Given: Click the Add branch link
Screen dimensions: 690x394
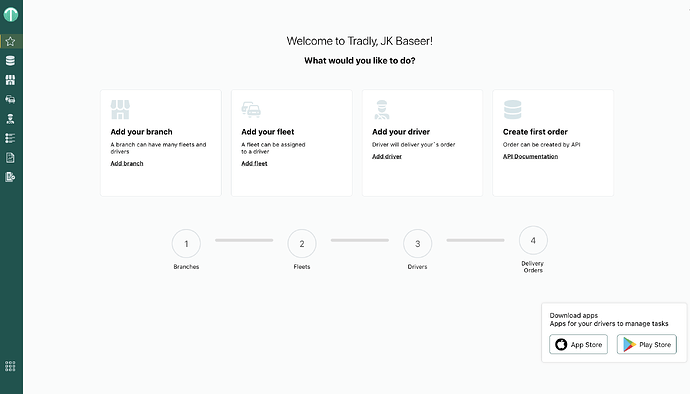Looking at the screenshot, I should [x=127, y=163].
